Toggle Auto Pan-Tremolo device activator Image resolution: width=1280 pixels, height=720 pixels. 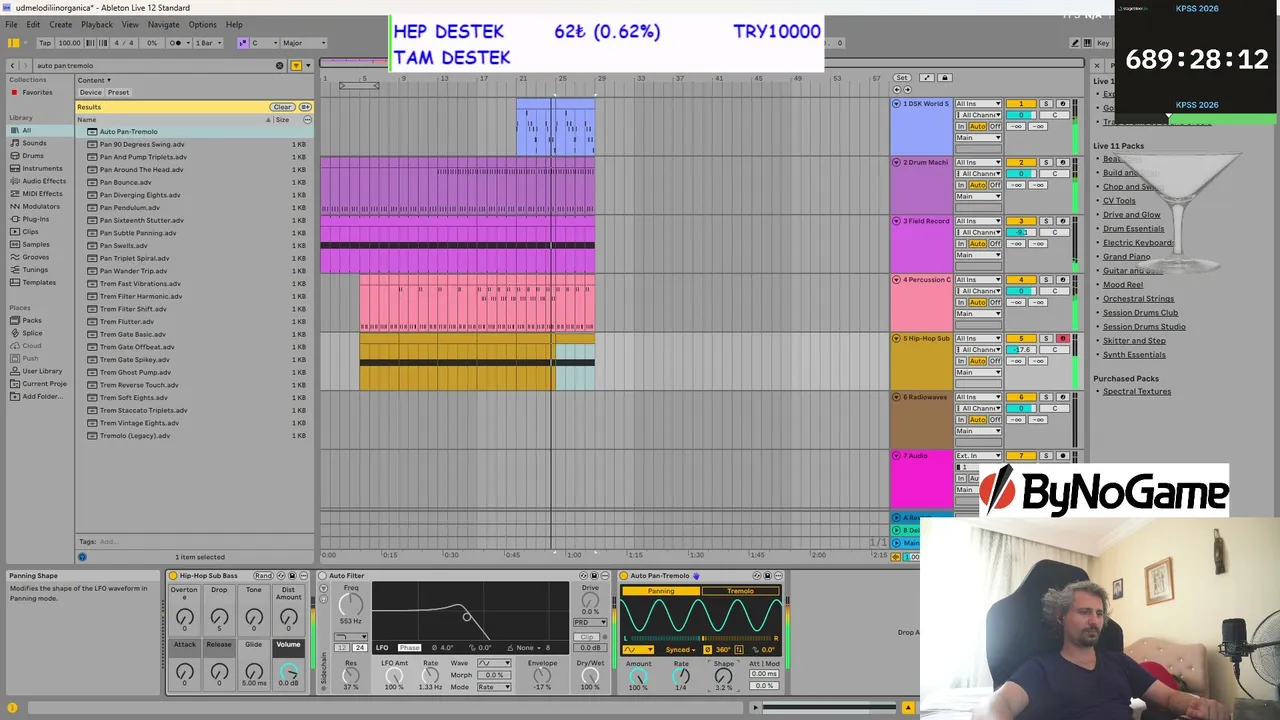624,576
